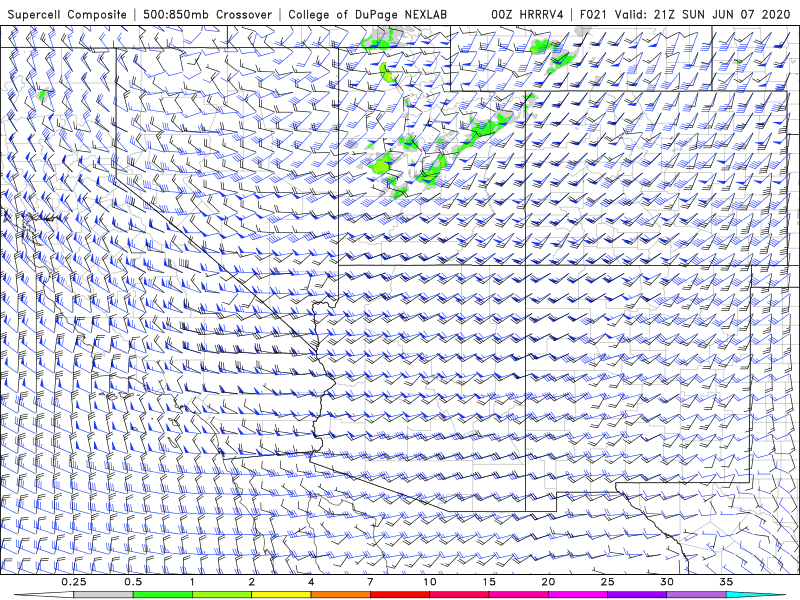Click the colorbar label "1"
Viewport: 800px width, 600px height.
[192, 582]
